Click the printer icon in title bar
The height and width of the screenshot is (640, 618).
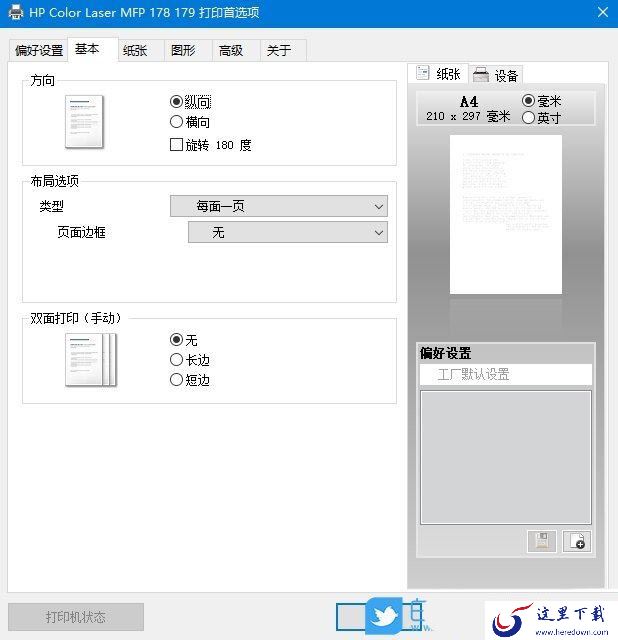click(16, 12)
